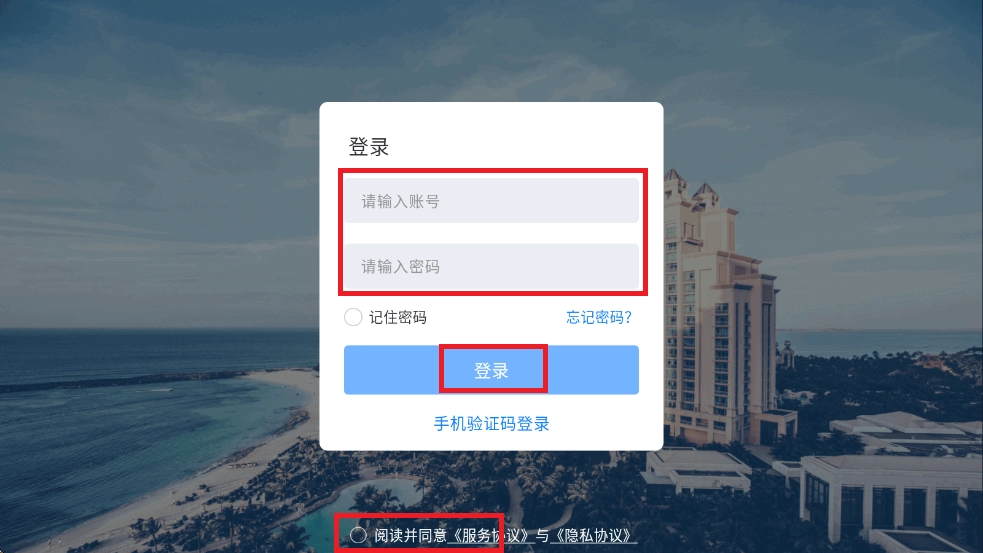Open the 忘记密码? link

pyautogui.click(x=599, y=317)
